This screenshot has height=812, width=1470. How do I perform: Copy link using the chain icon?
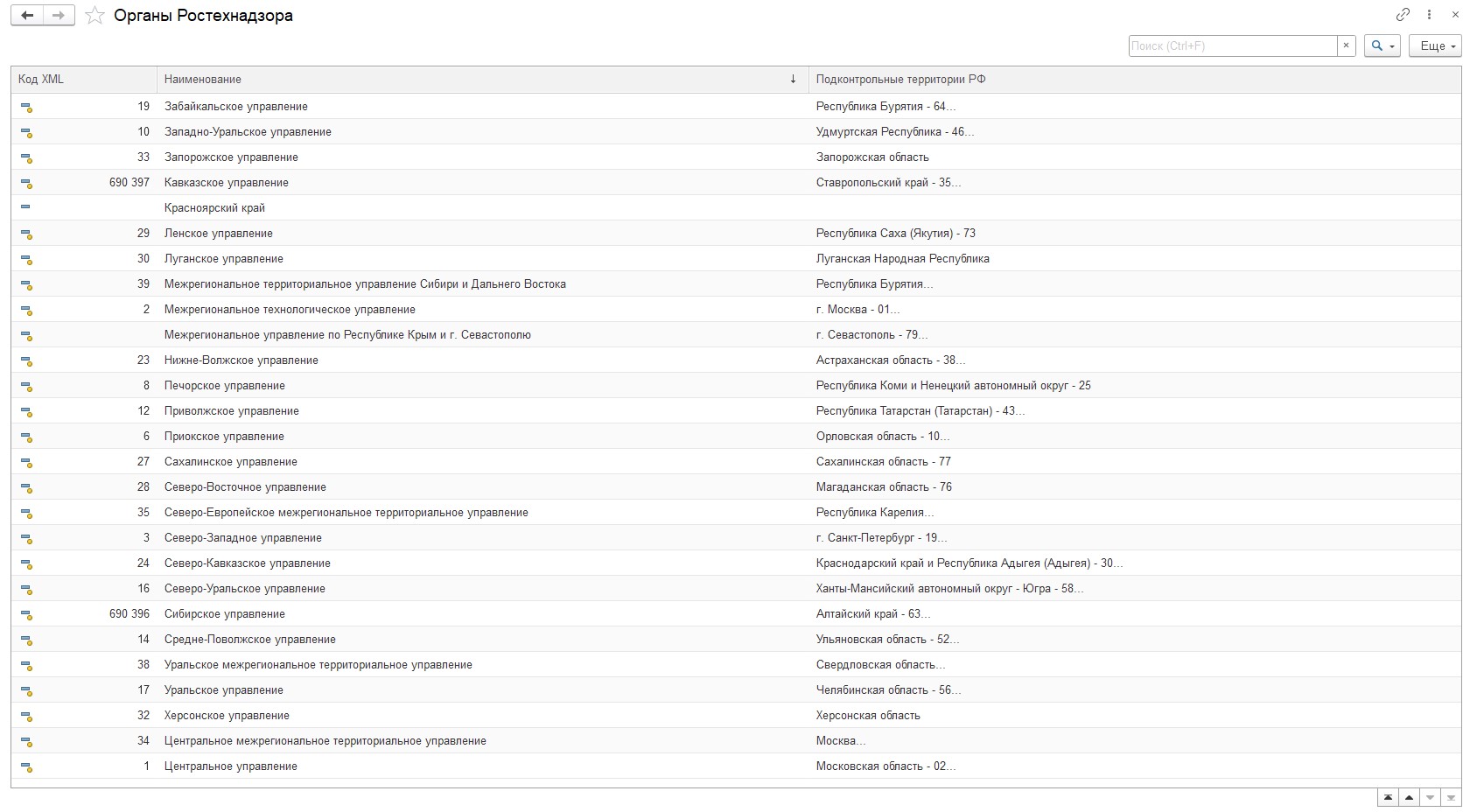1403,15
